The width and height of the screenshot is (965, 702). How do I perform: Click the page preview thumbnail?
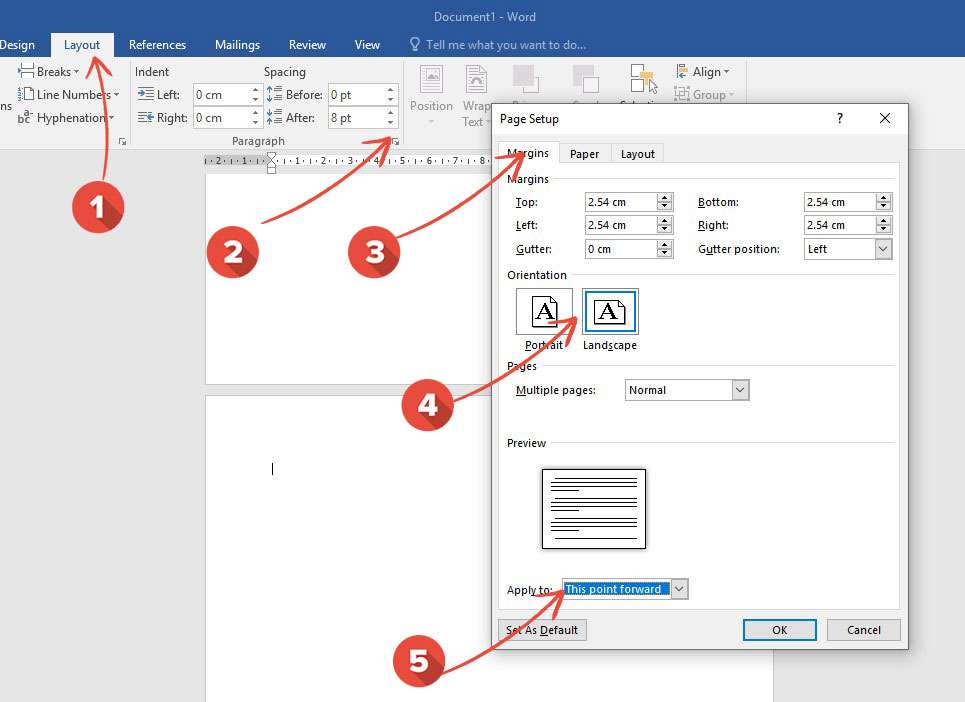(x=594, y=509)
